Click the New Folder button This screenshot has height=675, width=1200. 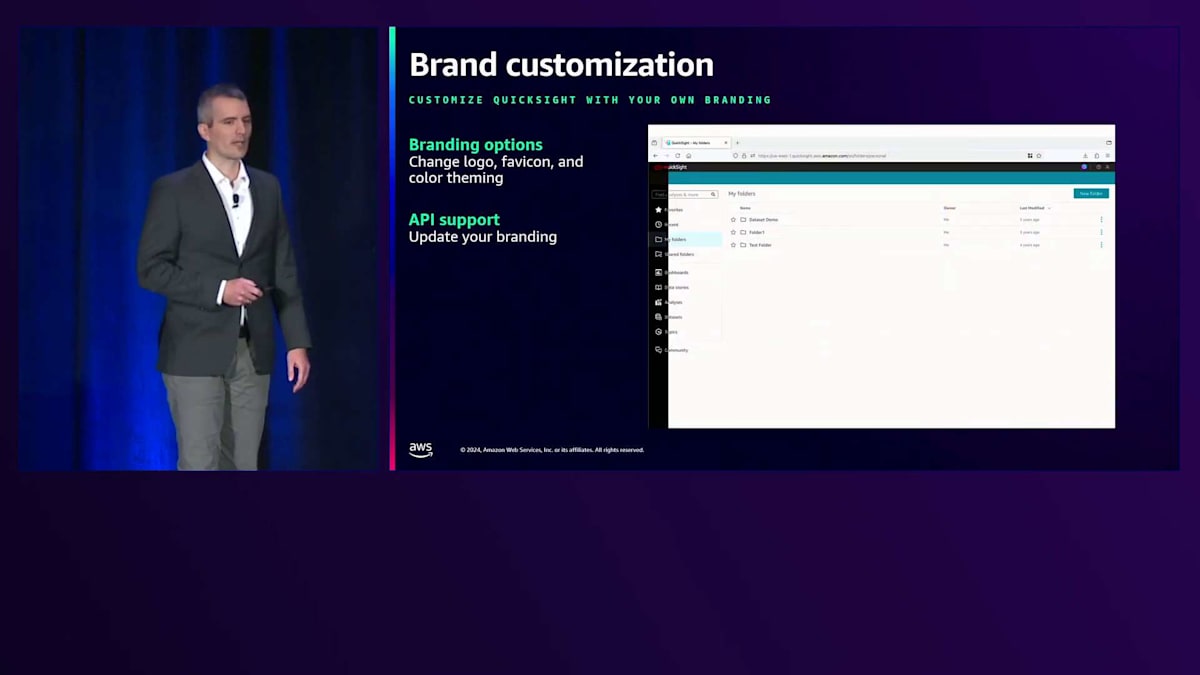coord(1091,193)
